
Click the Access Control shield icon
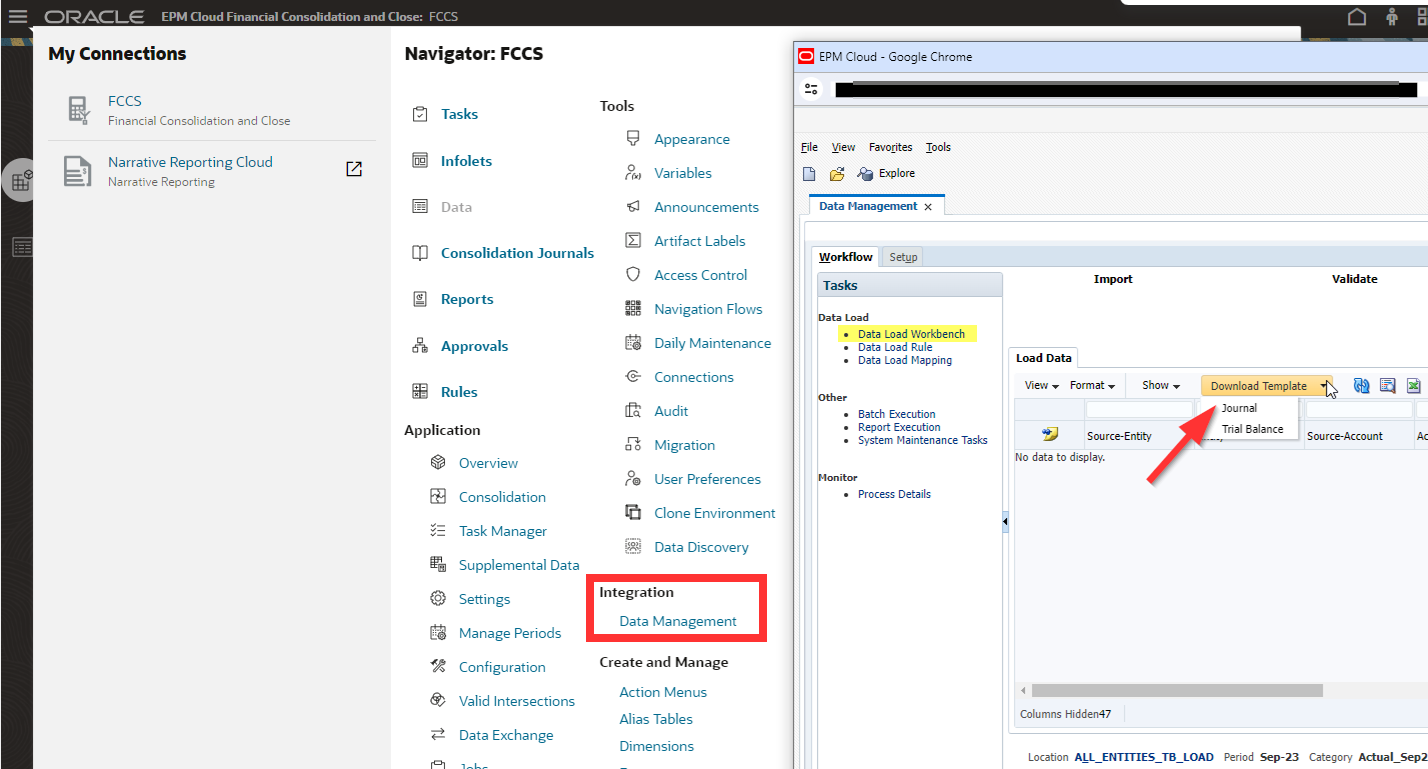coord(633,275)
